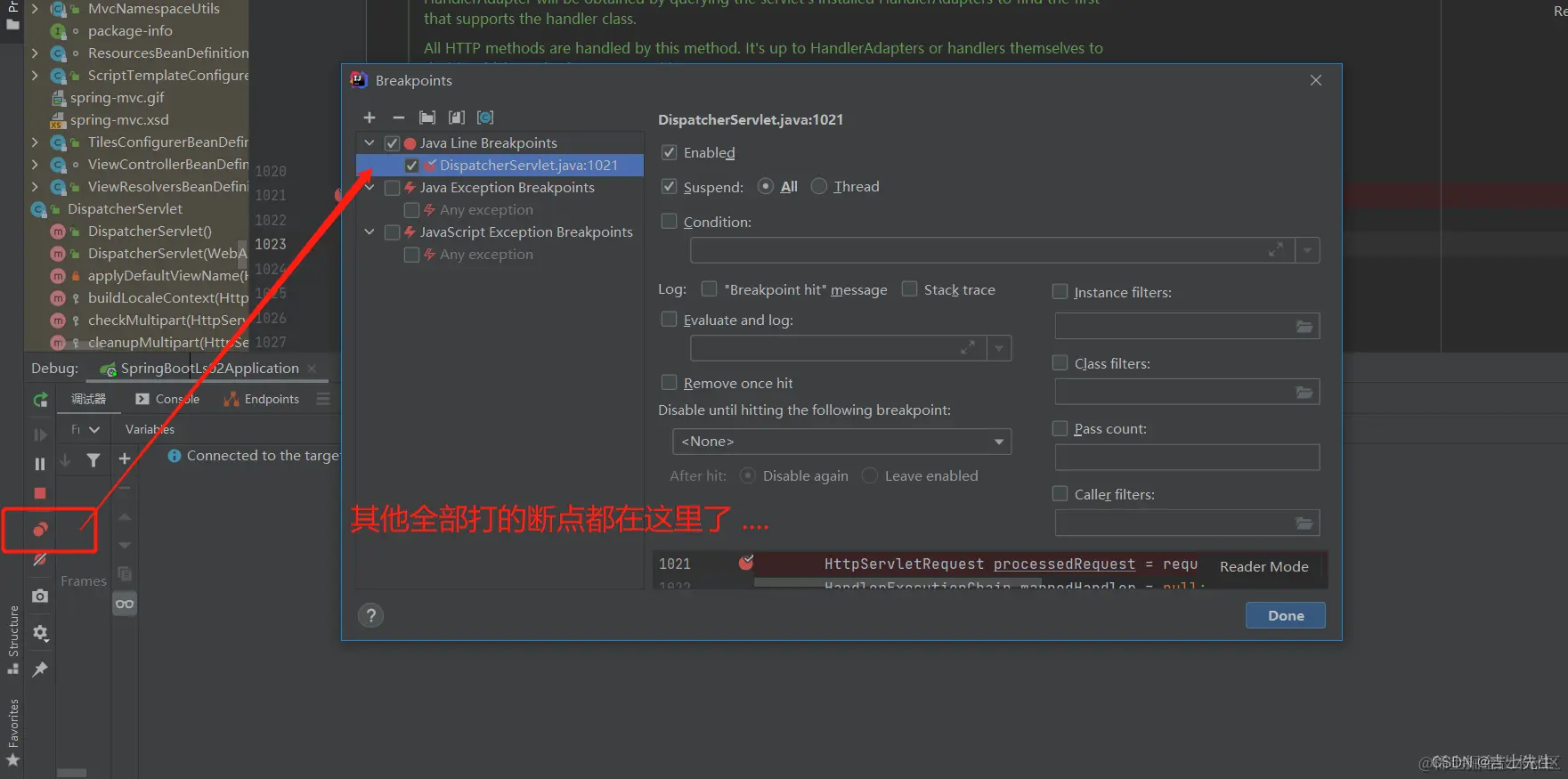The height and width of the screenshot is (779, 1568).
Task: Remove selected breakpoint with minus icon
Action: click(x=398, y=118)
